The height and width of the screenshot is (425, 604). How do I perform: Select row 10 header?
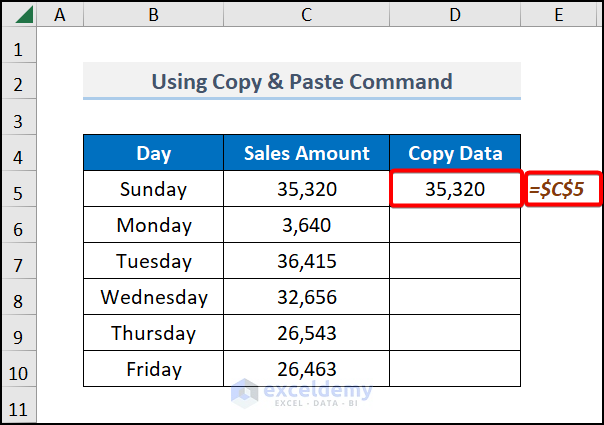click(20, 370)
